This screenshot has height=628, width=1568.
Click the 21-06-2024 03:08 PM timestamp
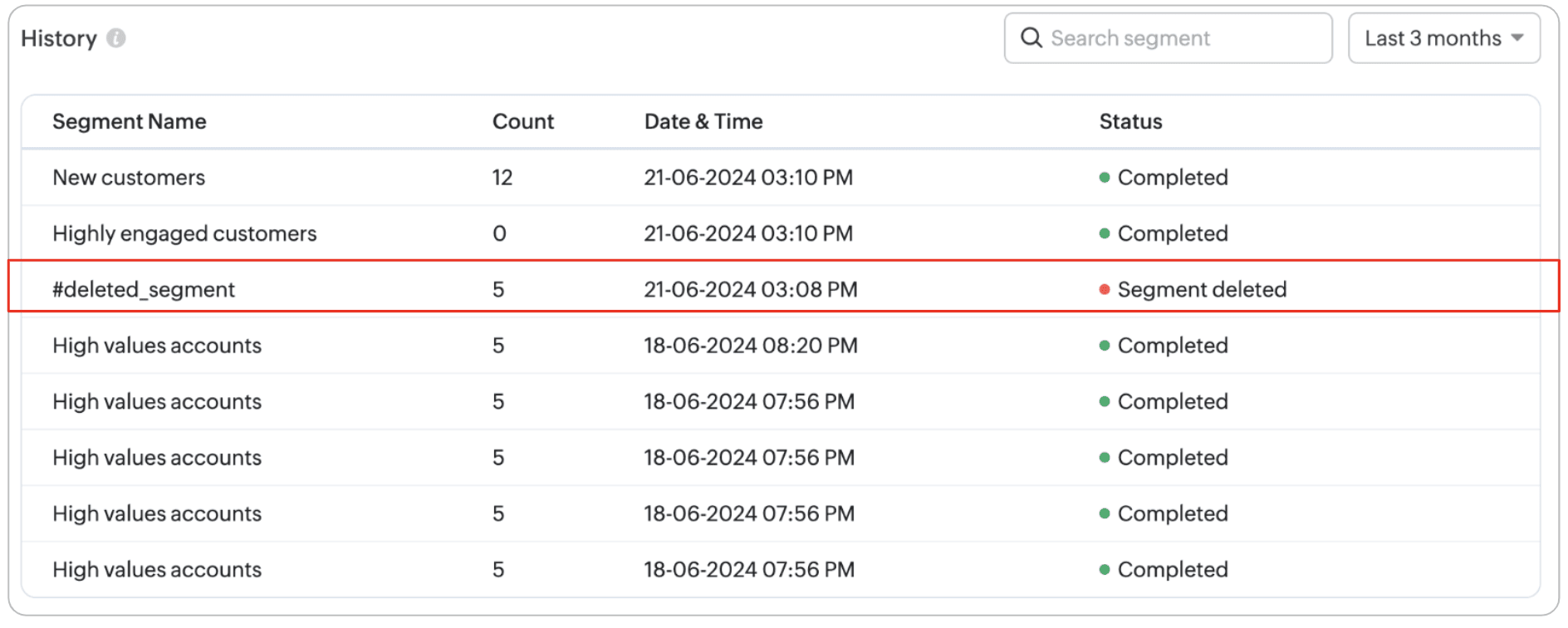tap(750, 290)
